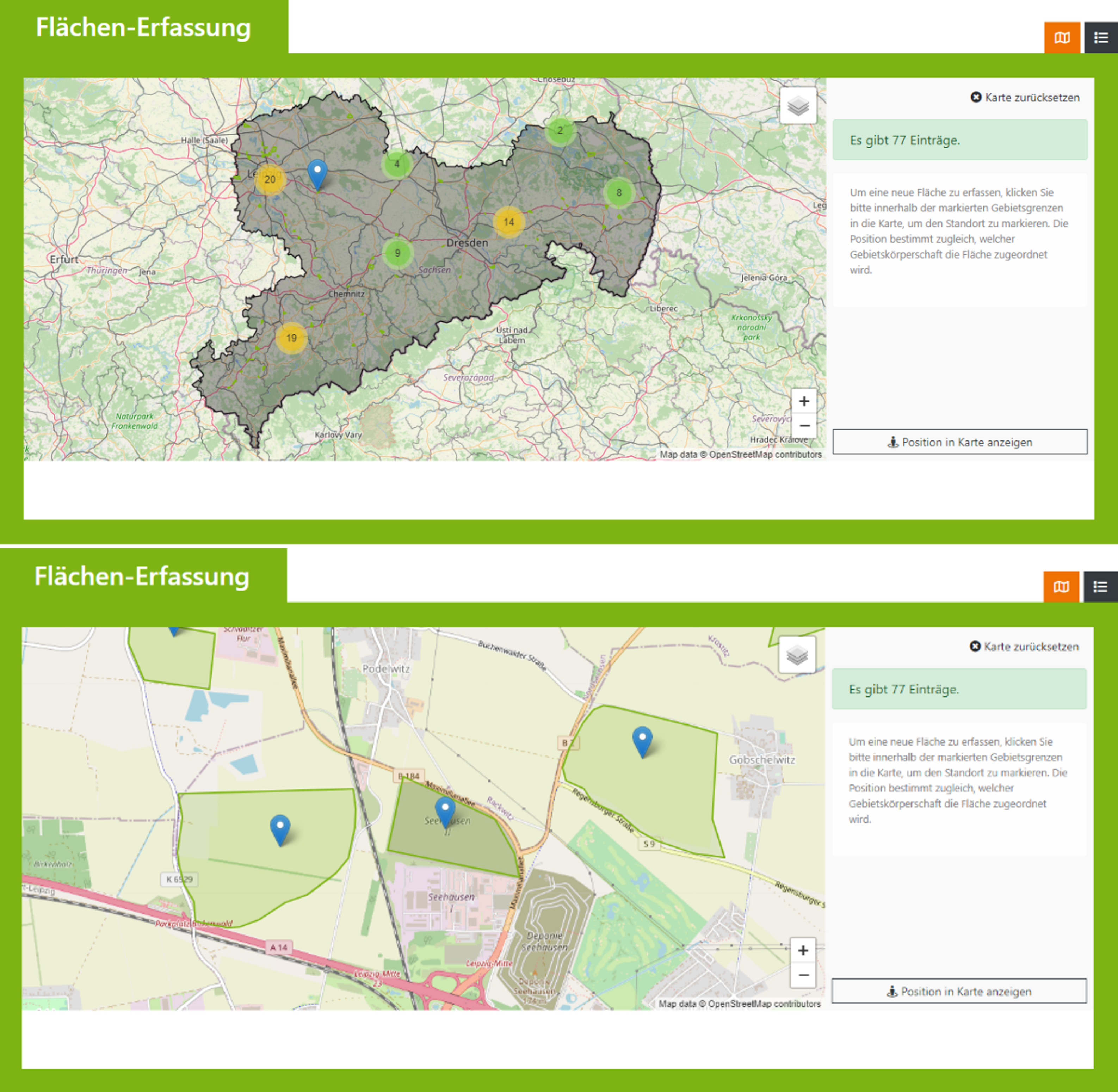Click the orange map view icon in lower panel
The height and width of the screenshot is (1092, 1118).
(1061, 587)
